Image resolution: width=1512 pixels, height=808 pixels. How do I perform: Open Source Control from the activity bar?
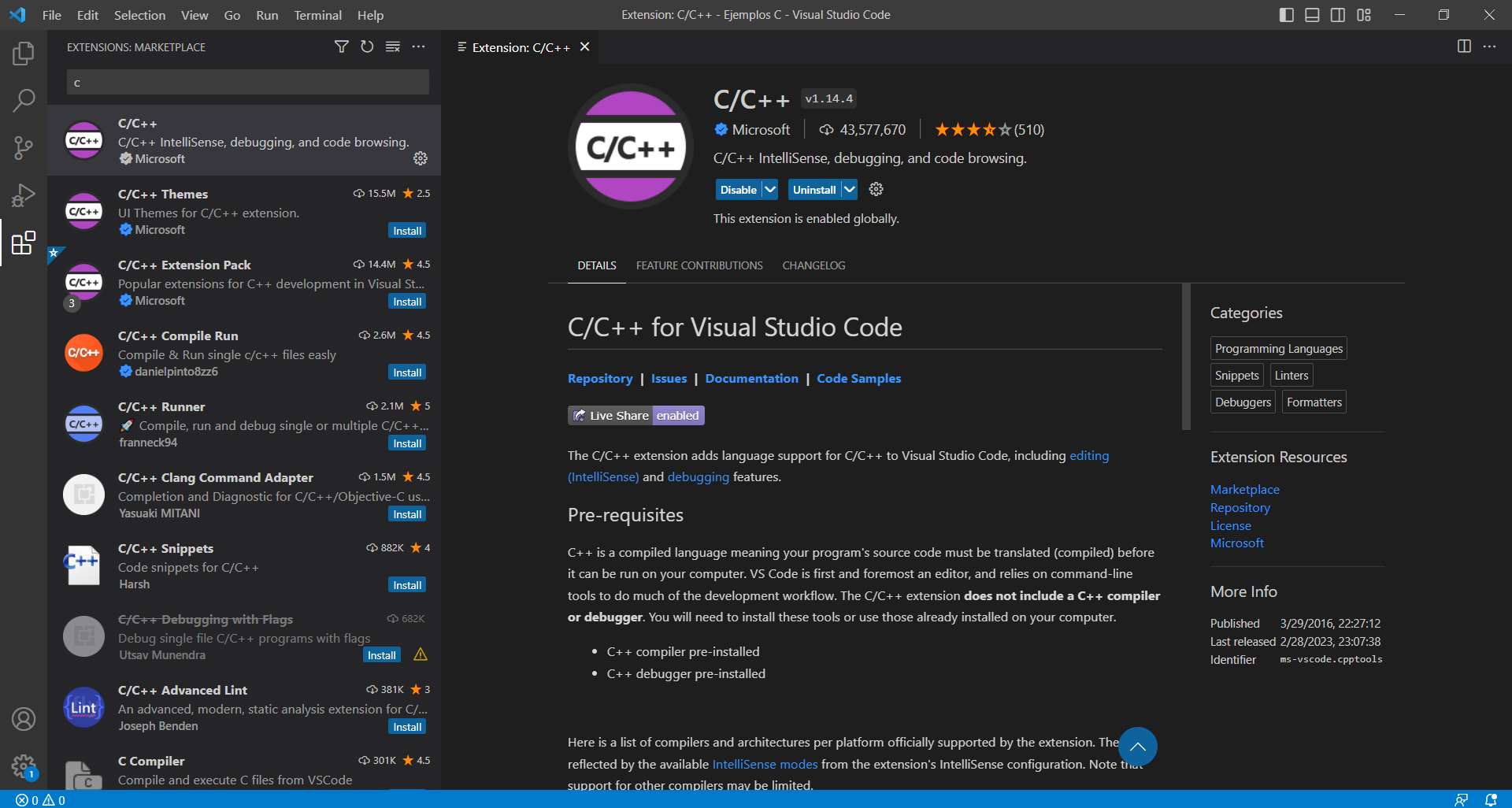click(24, 148)
